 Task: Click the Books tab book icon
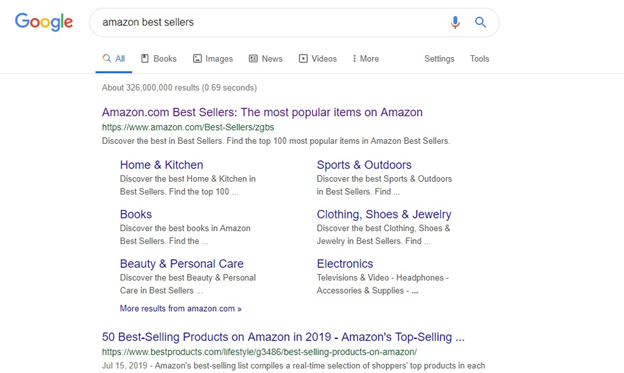(x=145, y=59)
